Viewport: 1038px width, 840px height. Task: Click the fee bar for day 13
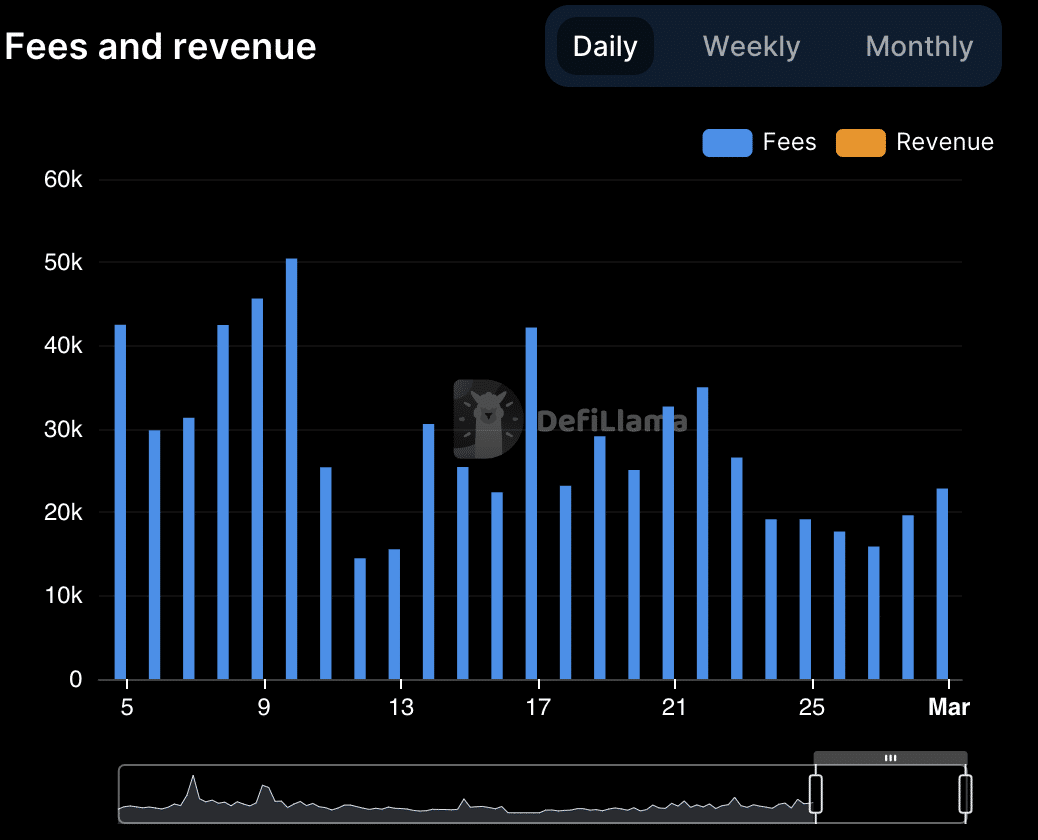coord(394,613)
